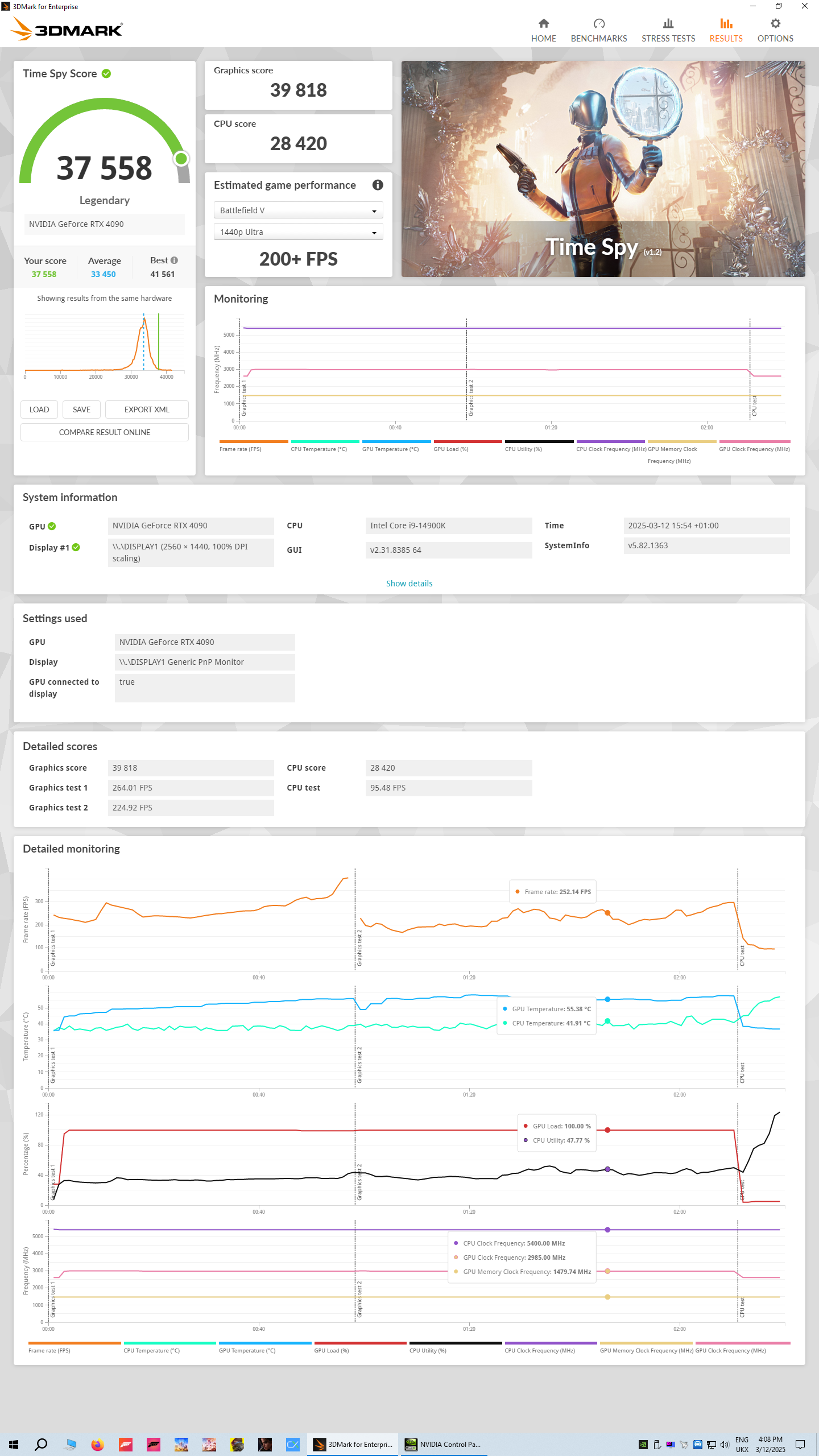Click Compare Result Online button
Image resolution: width=819 pixels, height=1456 pixels.
(x=105, y=432)
